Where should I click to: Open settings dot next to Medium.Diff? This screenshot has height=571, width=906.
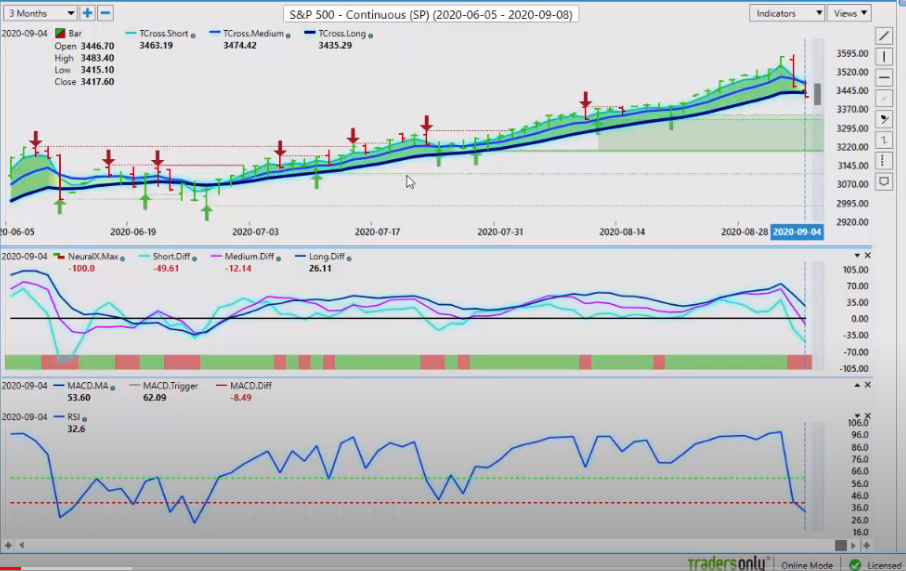tap(279, 258)
